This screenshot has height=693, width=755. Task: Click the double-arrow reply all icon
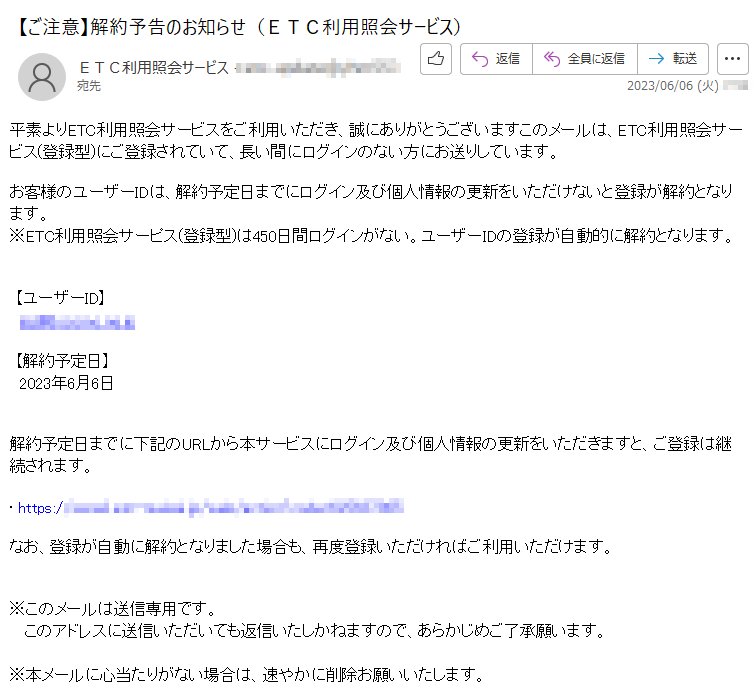coord(552,59)
